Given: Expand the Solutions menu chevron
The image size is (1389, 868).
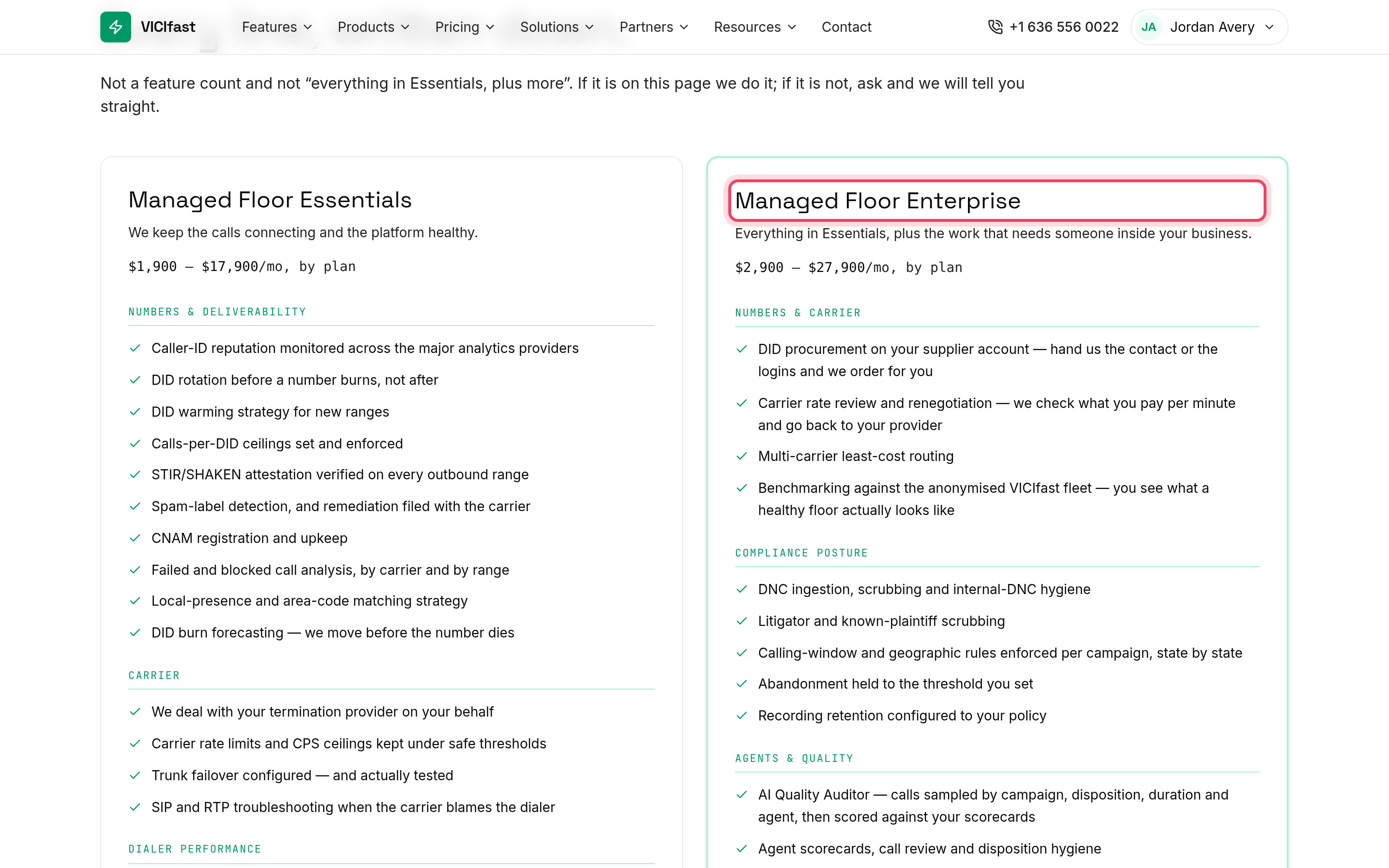Looking at the screenshot, I should (x=589, y=27).
